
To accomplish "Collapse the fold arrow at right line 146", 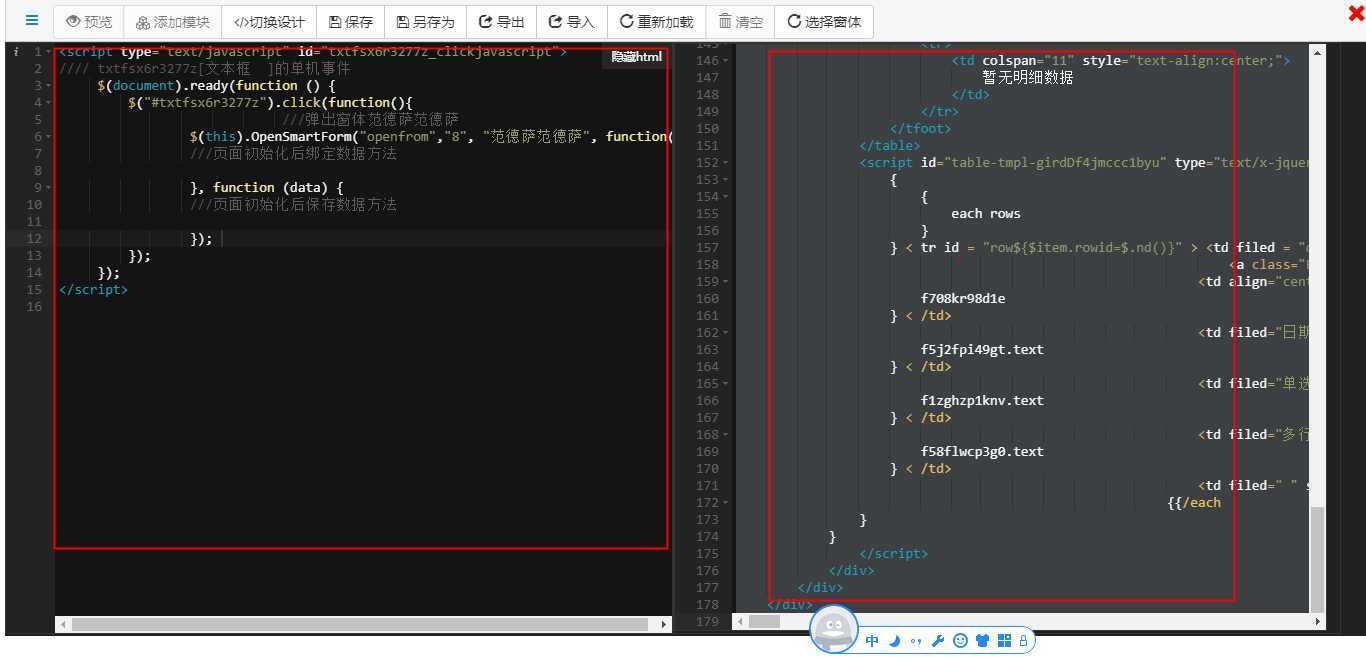I will click(x=726, y=61).
